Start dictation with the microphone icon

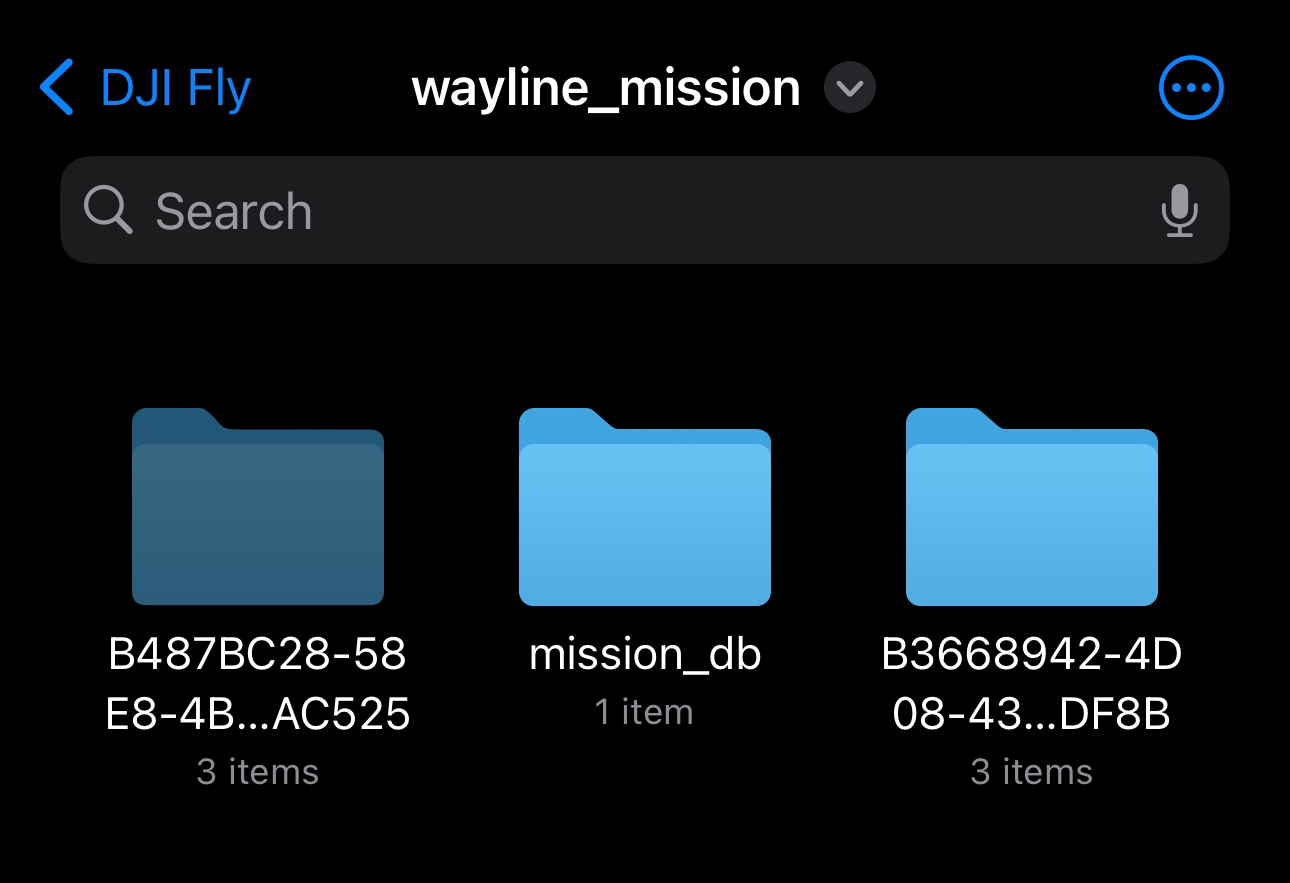click(1180, 210)
